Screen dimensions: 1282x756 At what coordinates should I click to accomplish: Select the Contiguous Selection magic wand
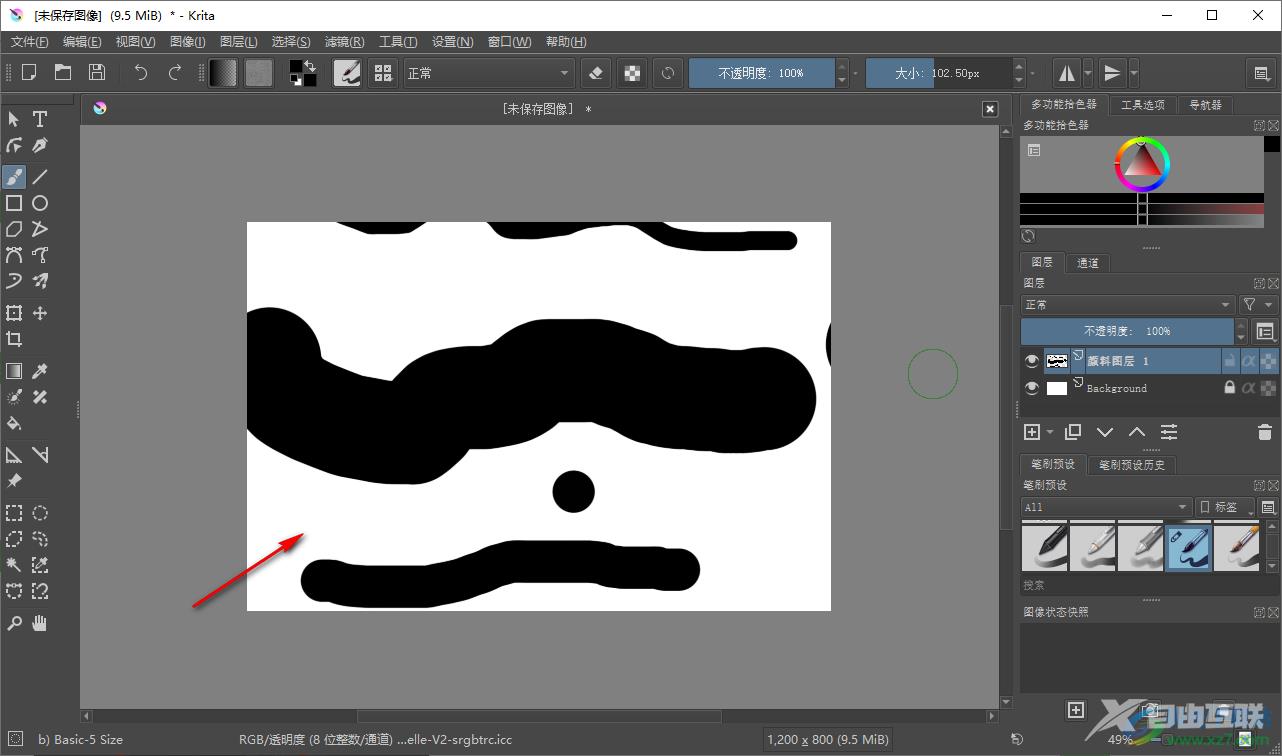(14, 565)
